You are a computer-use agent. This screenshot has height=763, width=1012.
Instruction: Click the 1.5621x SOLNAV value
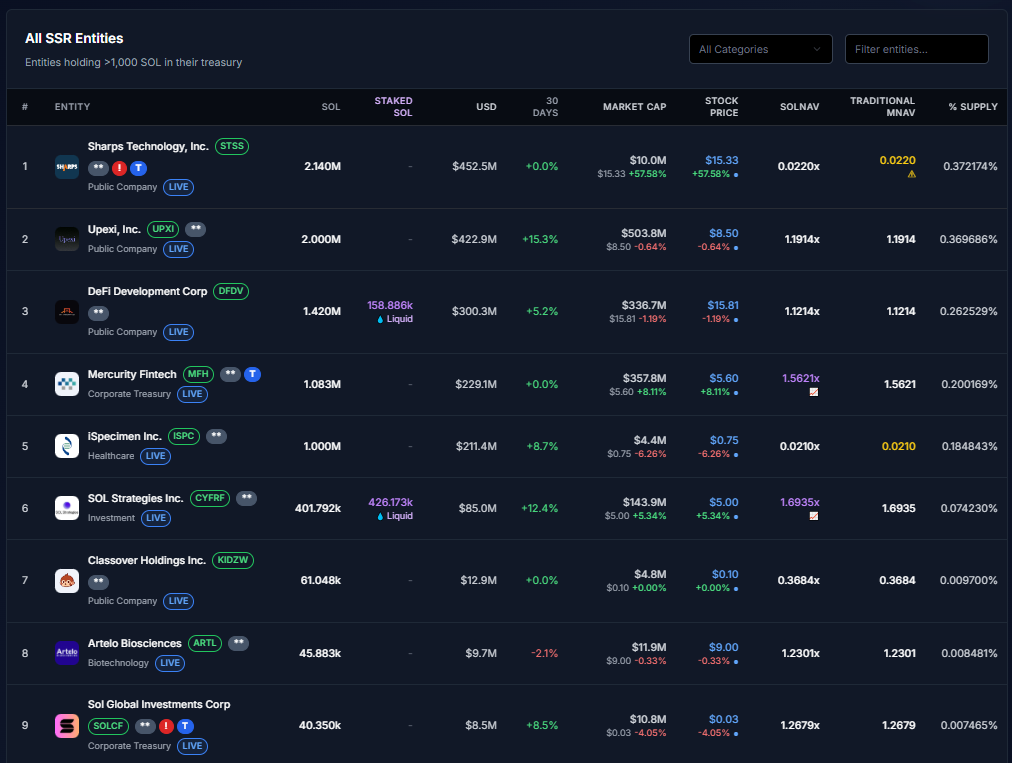pos(800,378)
